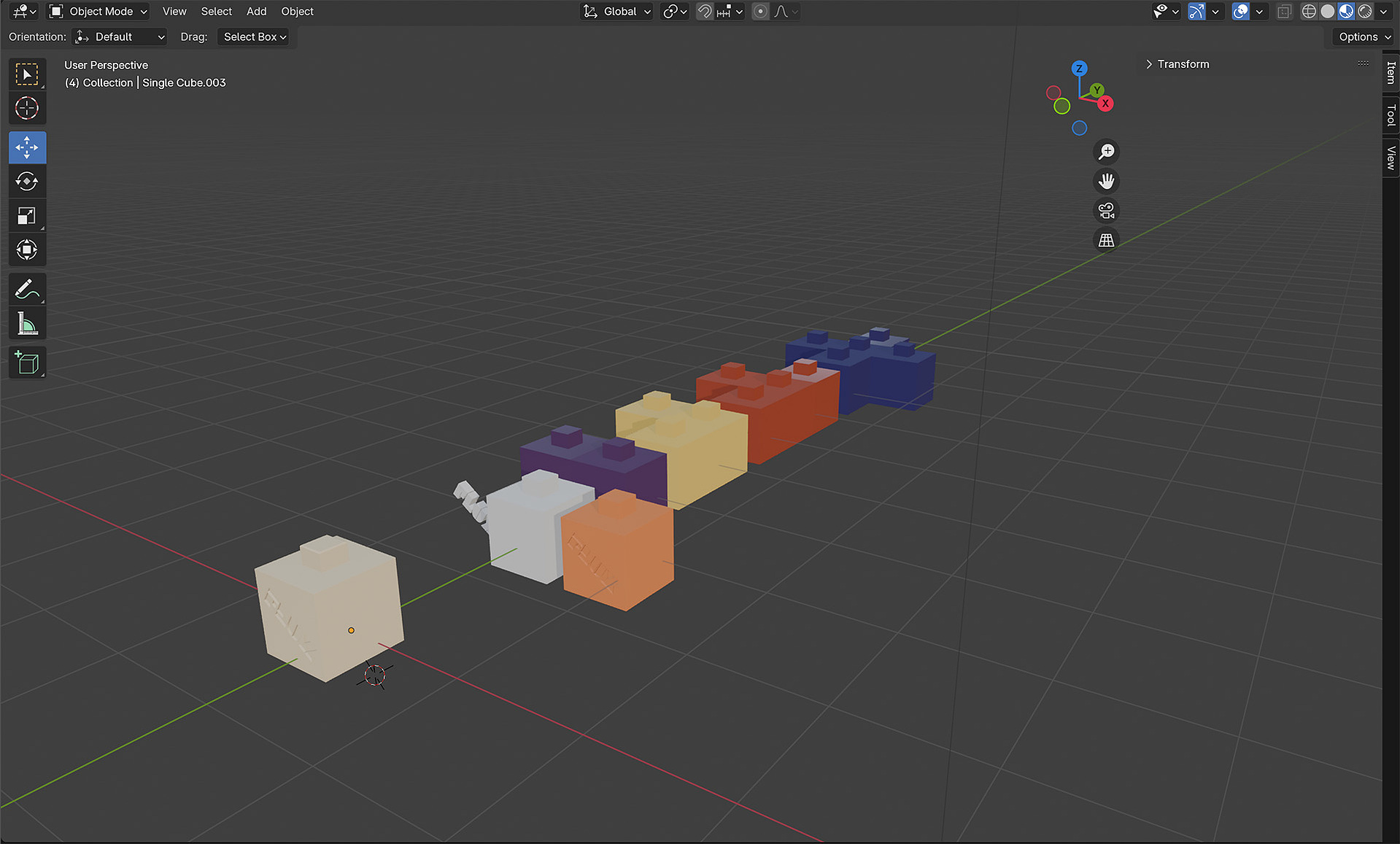Open the View menu
This screenshot has height=844, width=1400.
click(x=174, y=11)
